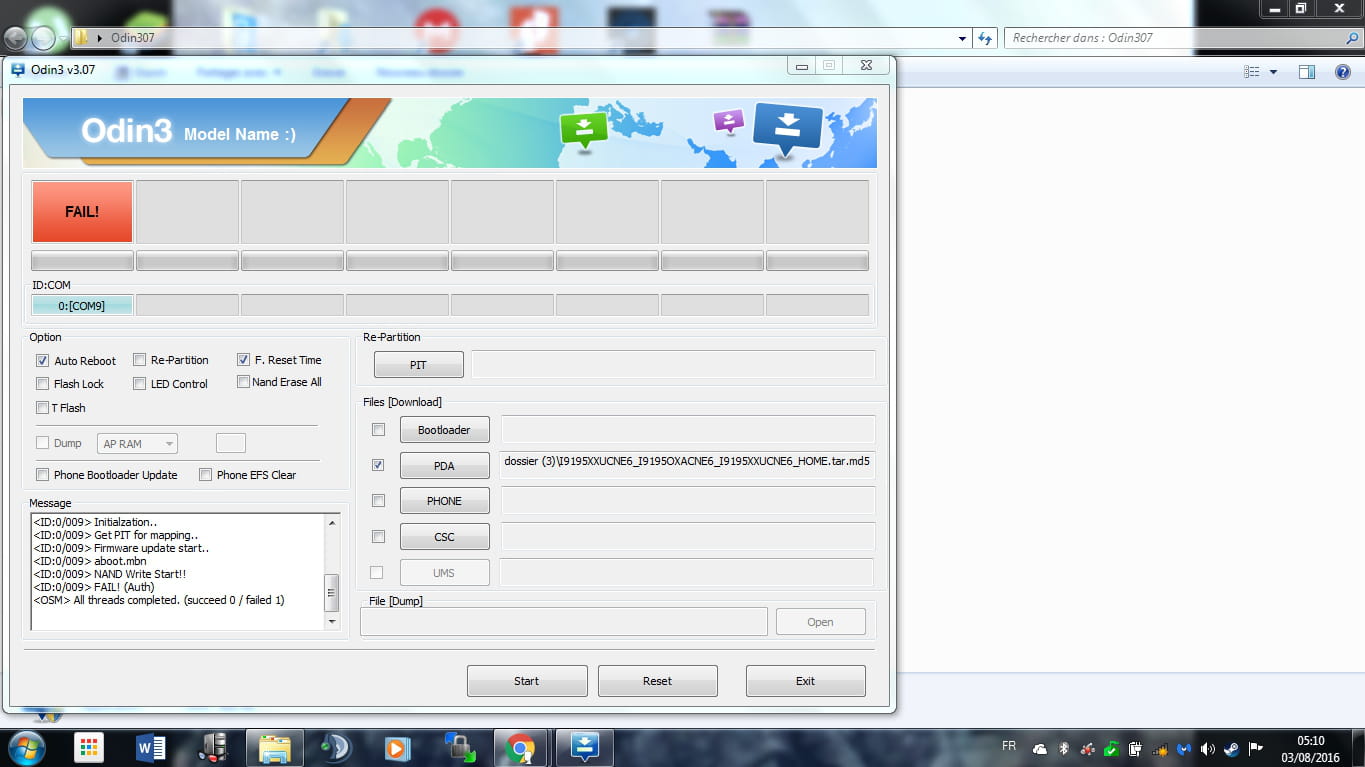This screenshot has height=767, width=1365.
Task: Click the Message log scrollbar up arrow
Action: [x=333, y=523]
